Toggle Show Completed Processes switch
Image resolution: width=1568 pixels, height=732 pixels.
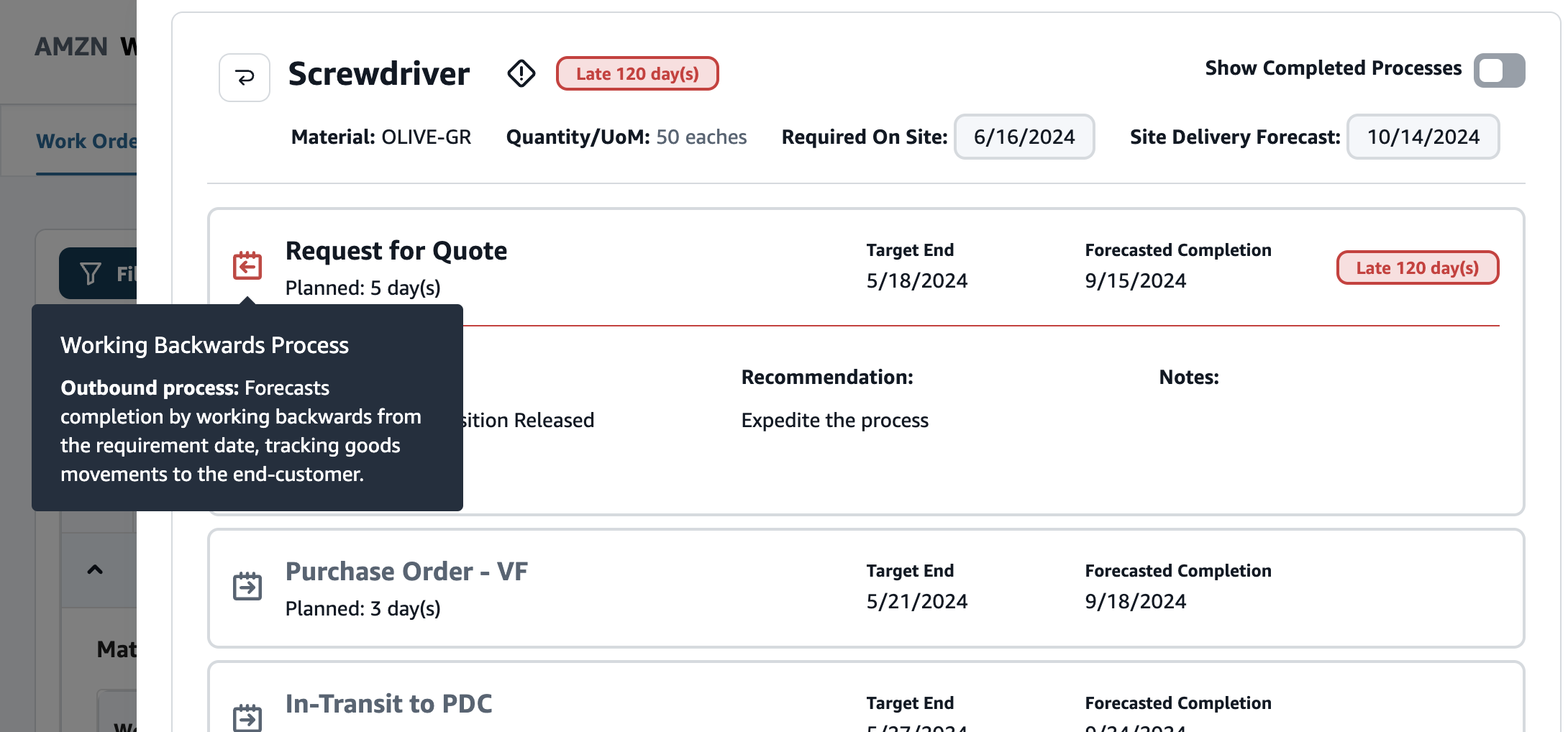pos(1498,70)
